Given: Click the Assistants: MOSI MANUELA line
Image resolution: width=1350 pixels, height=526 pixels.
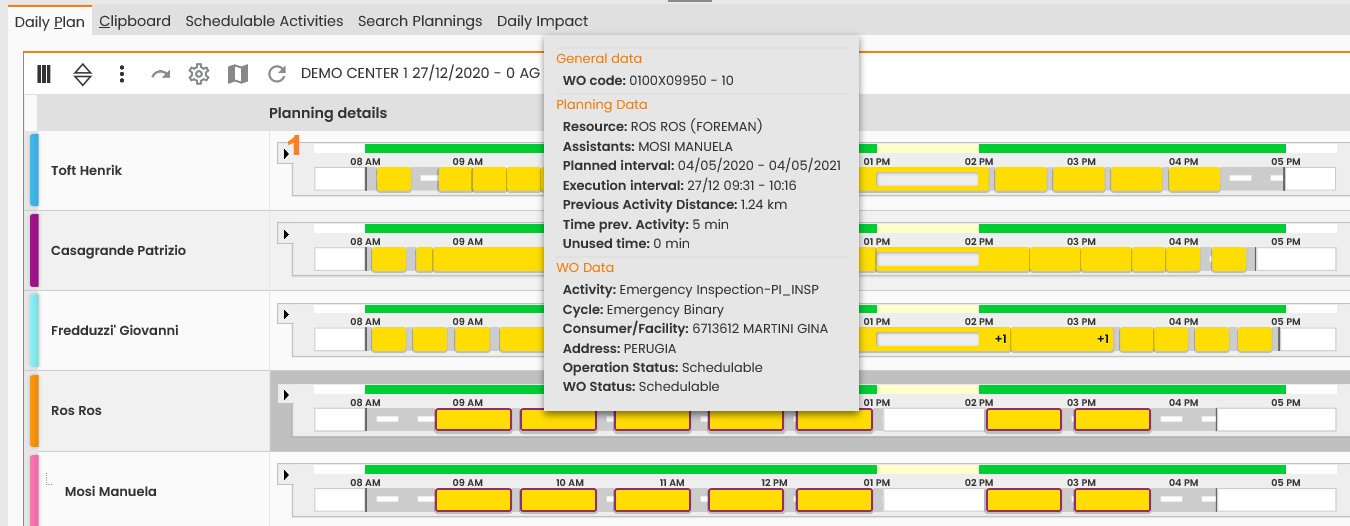Looking at the screenshot, I should (x=648, y=146).
